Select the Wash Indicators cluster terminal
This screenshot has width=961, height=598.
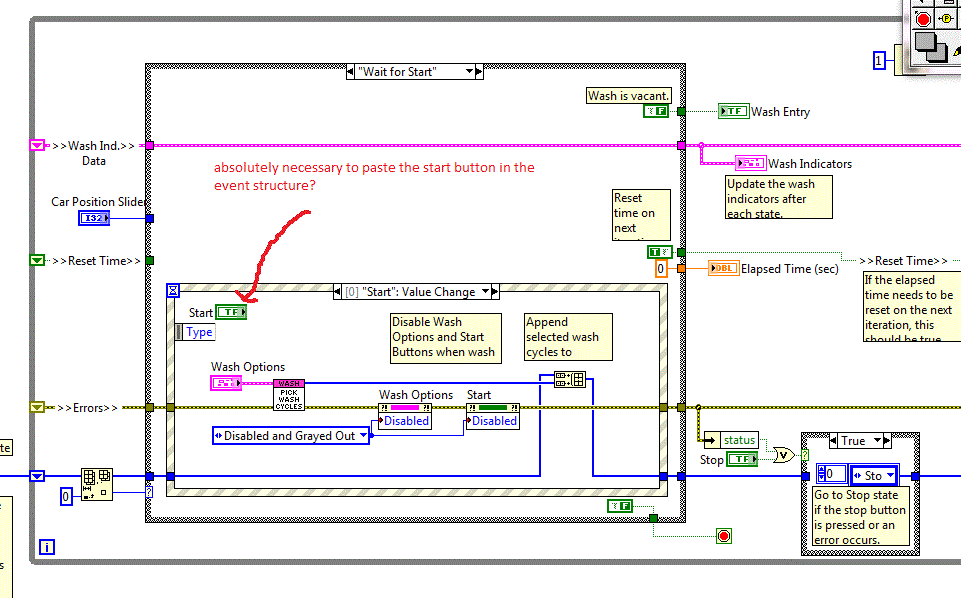pyautogui.click(x=751, y=163)
